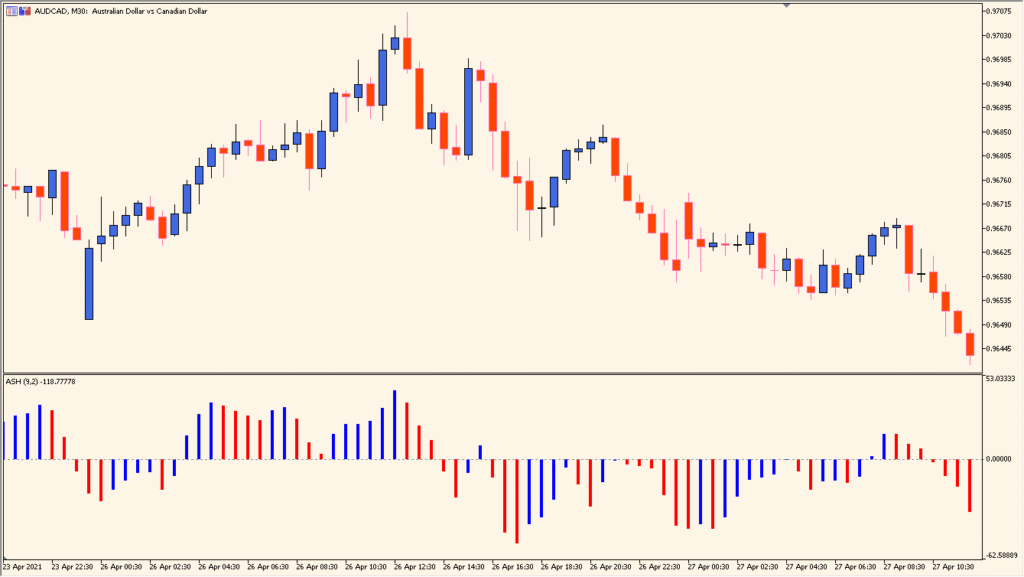
Task: Click the 27 Apr 04:30 time label
Action: (x=807, y=567)
